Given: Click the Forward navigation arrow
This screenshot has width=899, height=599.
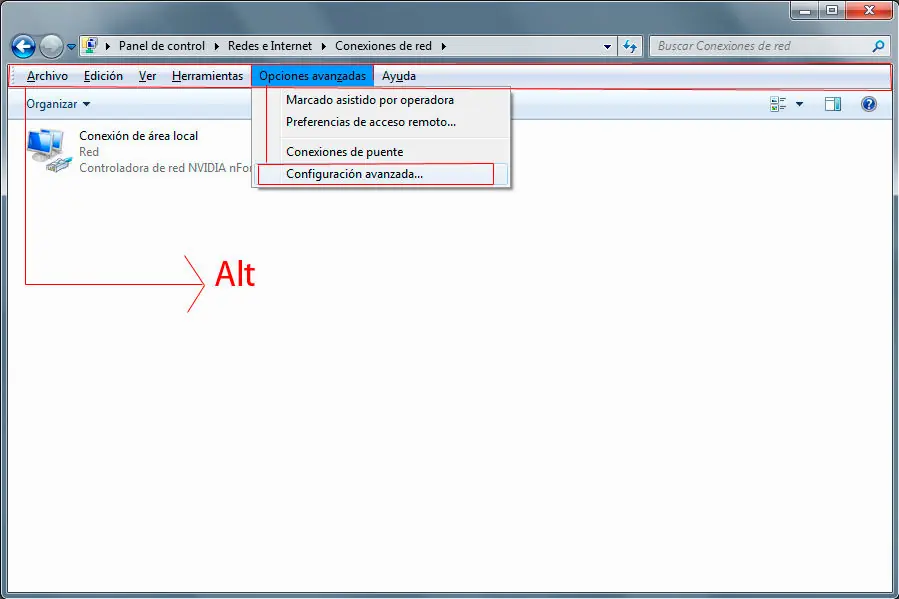Looking at the screenshot, I should pos(51,46).
